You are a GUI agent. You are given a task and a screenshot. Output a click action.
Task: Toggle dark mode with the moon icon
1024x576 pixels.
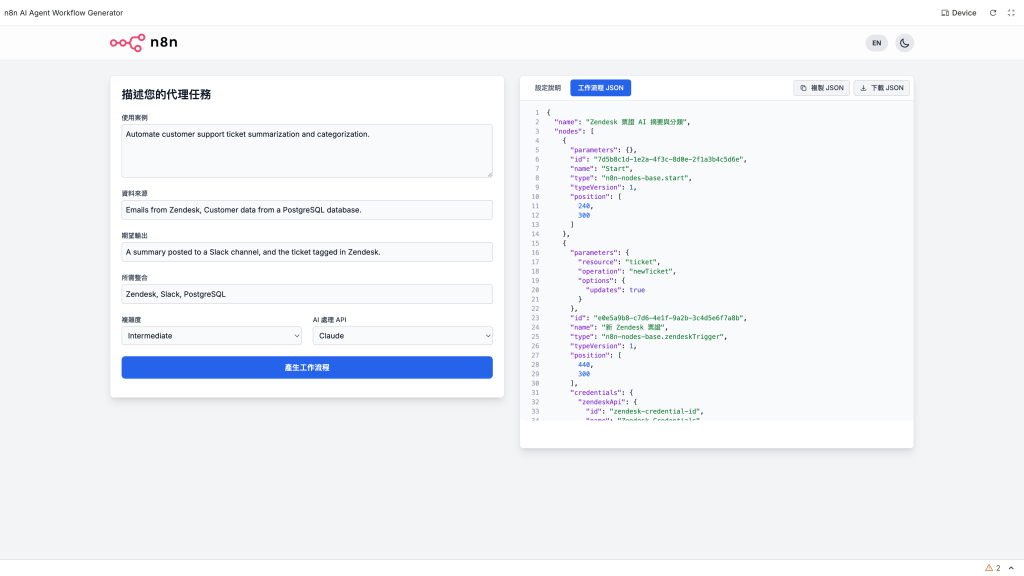coord(904,43)
